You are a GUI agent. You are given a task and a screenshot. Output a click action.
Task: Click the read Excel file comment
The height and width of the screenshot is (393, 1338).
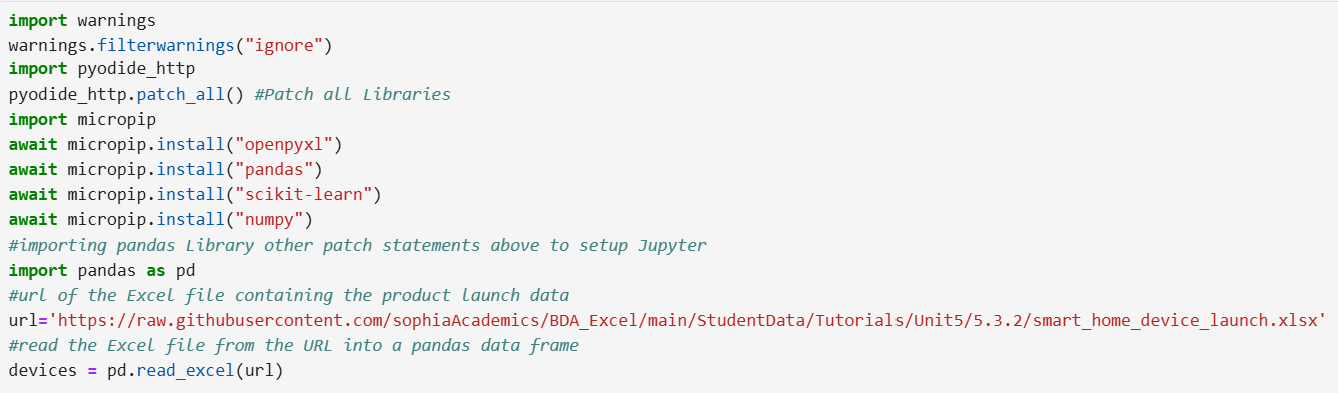pos(294,345)
